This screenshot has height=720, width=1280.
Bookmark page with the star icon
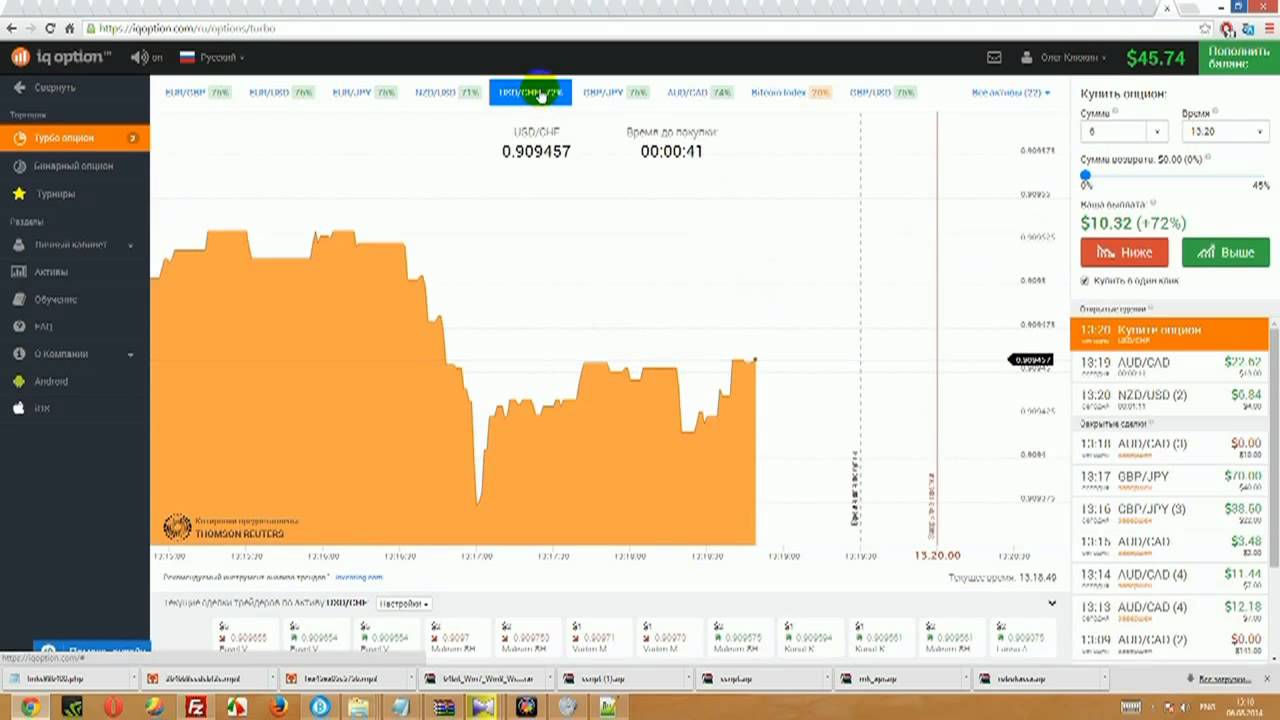tap(1205, 29)
